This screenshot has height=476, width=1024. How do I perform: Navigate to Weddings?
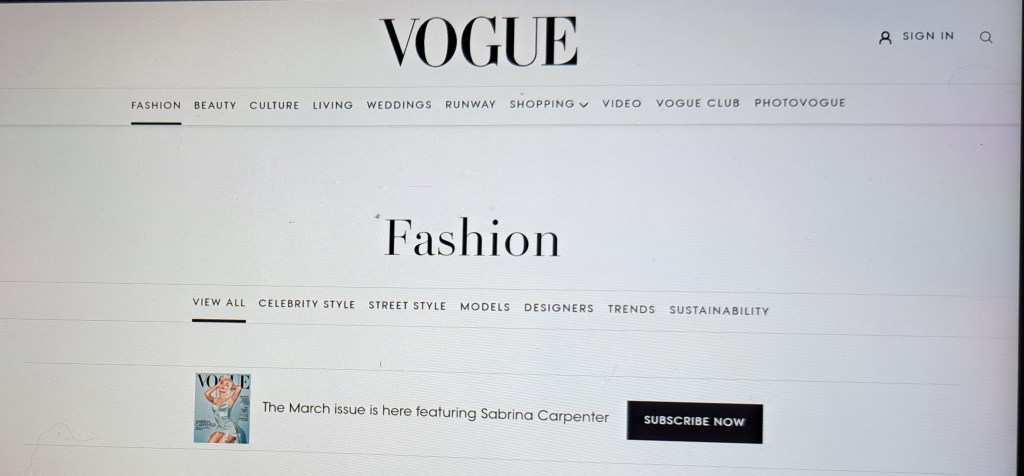pos(399,104)
